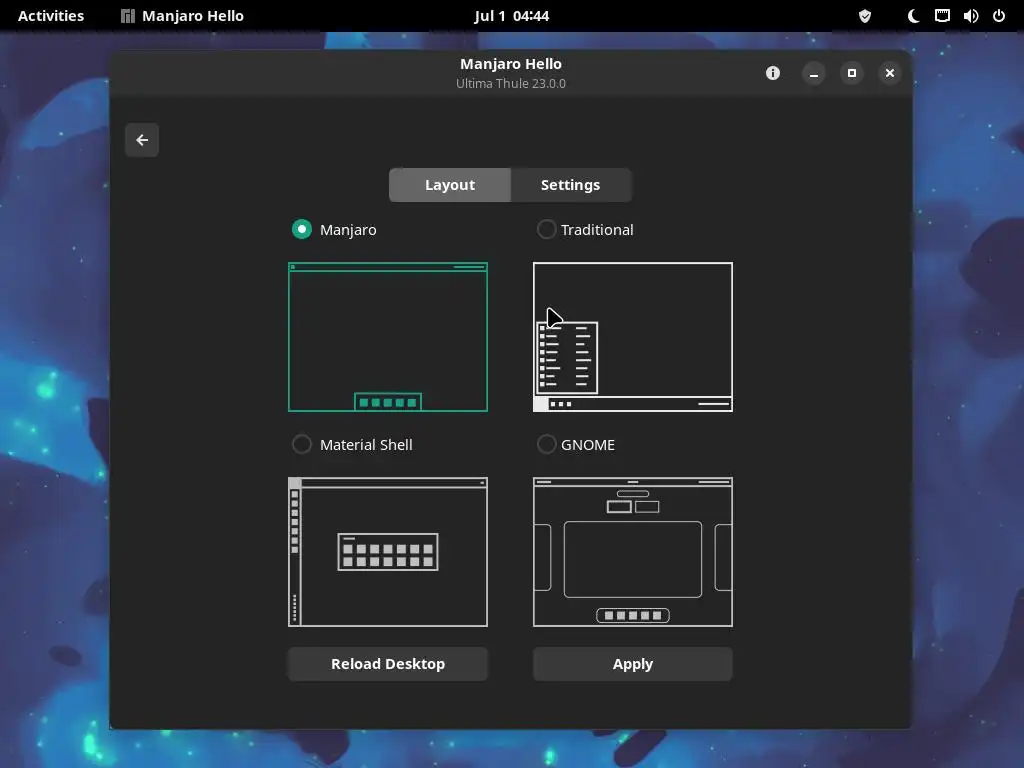The image size is (1024, 768).
Task: Click the Traditional layout preview image
Action: (633, 337)
